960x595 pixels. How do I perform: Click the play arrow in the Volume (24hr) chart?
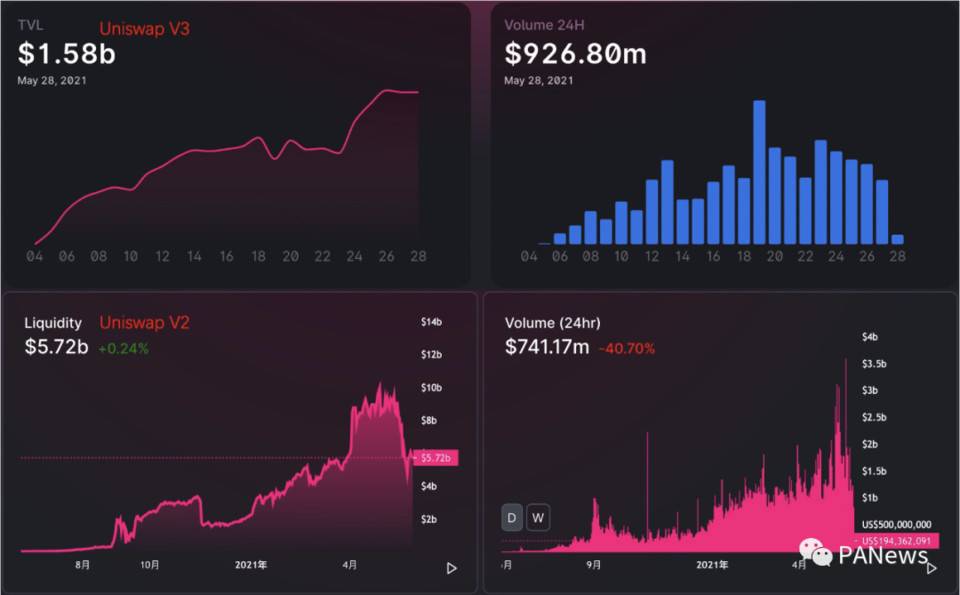[931, 568]
